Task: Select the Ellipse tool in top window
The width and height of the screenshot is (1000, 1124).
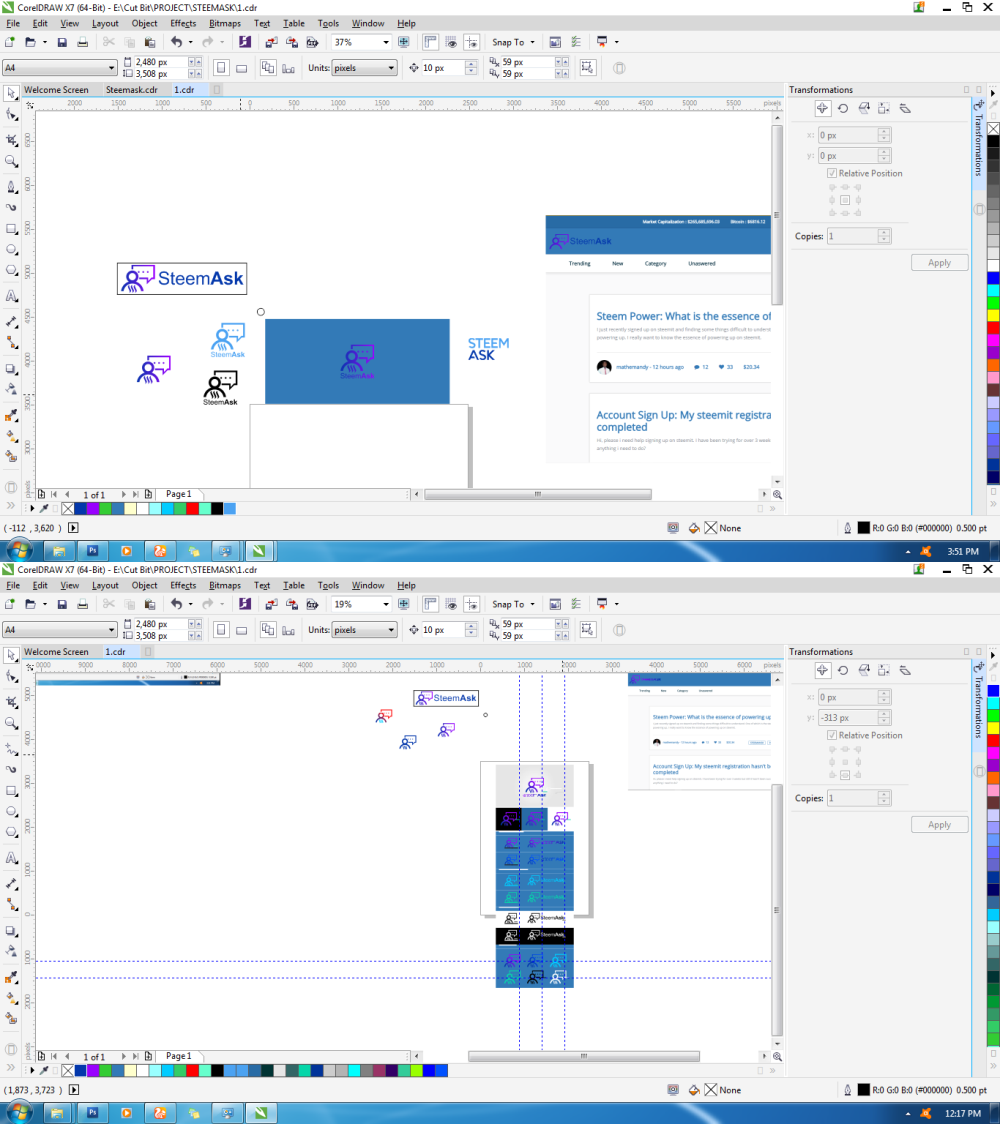Action: tap(11, 249)
